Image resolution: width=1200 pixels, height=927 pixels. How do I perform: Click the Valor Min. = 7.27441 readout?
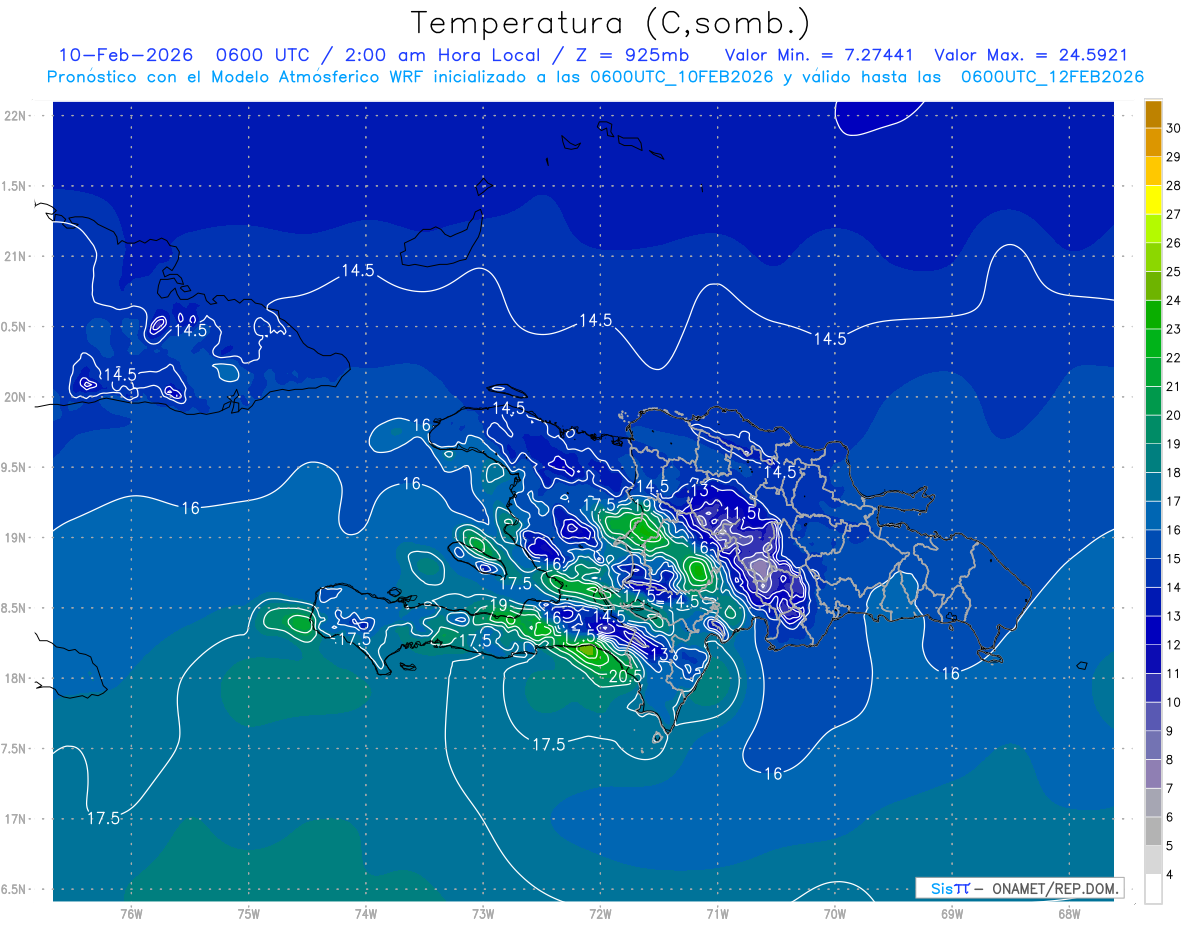822,55
